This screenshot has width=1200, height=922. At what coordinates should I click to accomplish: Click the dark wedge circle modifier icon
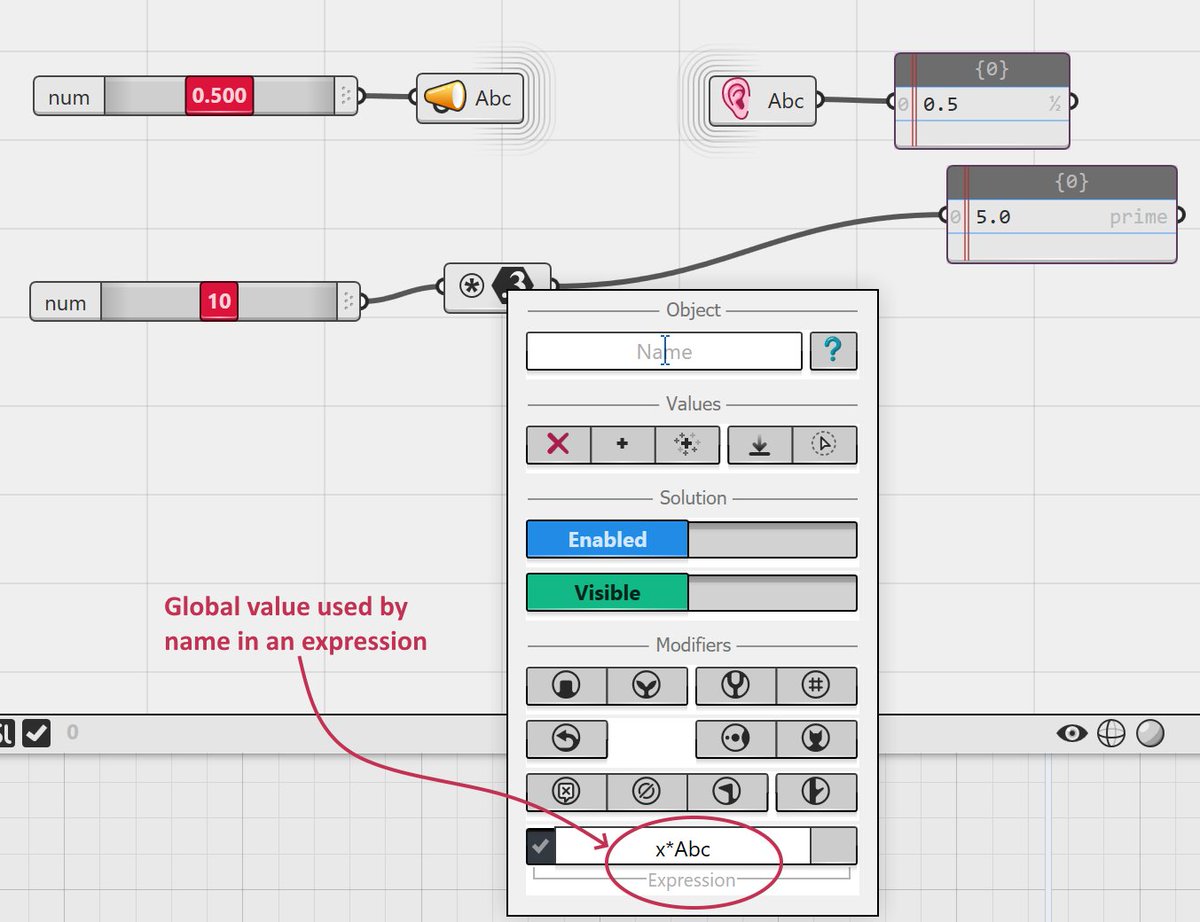727,791
